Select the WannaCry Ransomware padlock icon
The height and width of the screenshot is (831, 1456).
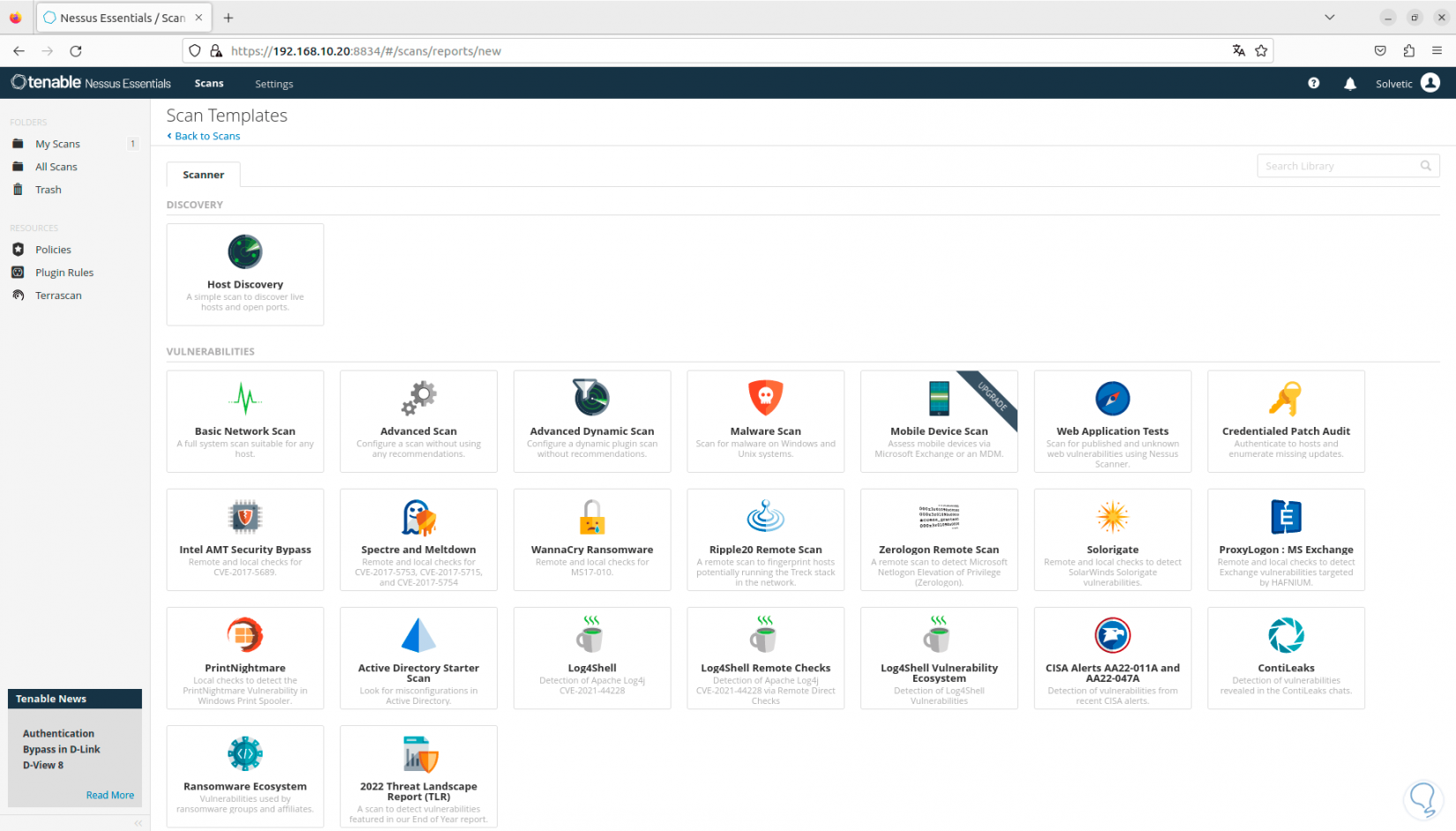point(592,517)
